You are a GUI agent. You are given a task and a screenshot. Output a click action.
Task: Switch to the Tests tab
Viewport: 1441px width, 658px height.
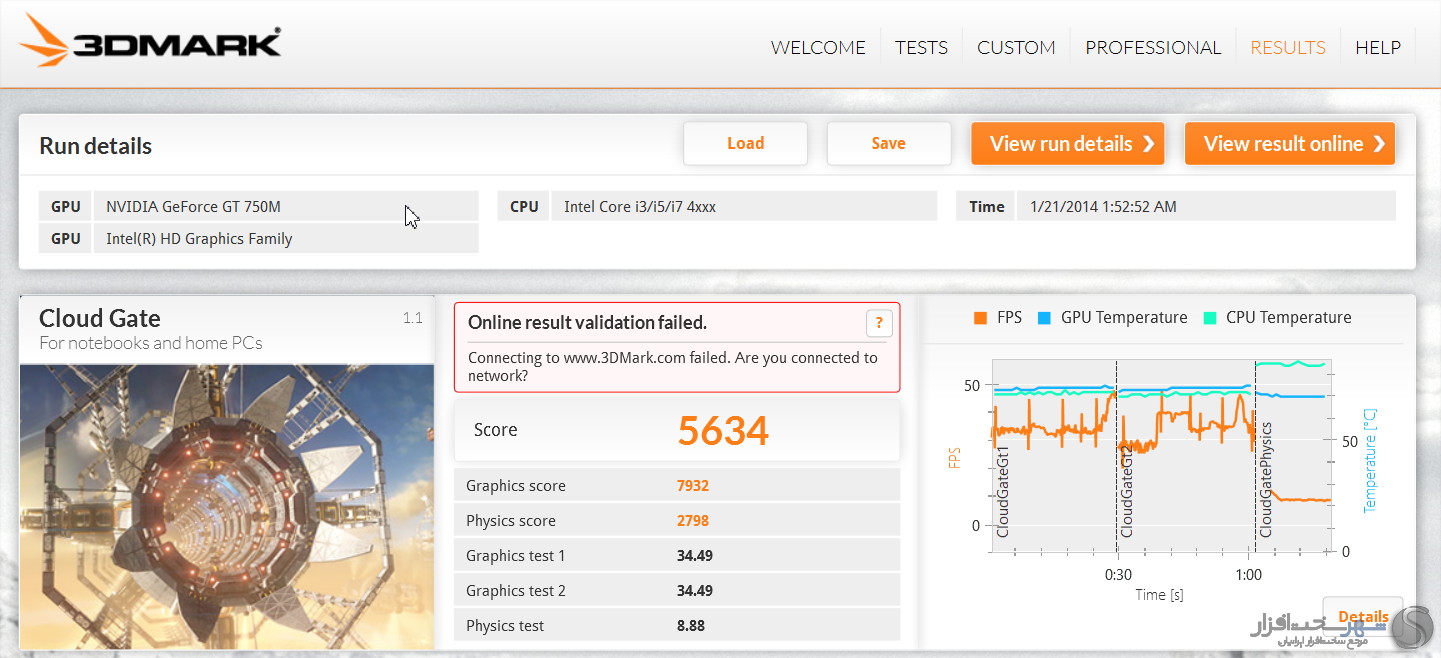(920, 47)
